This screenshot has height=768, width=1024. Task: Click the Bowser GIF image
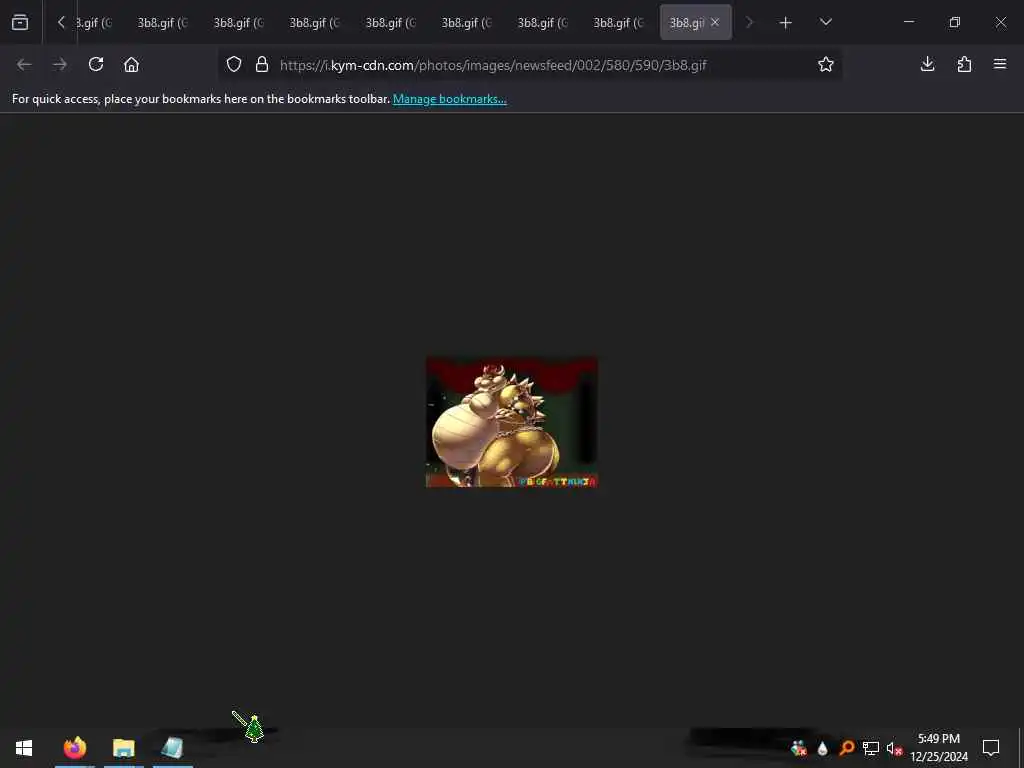[511, 422]
